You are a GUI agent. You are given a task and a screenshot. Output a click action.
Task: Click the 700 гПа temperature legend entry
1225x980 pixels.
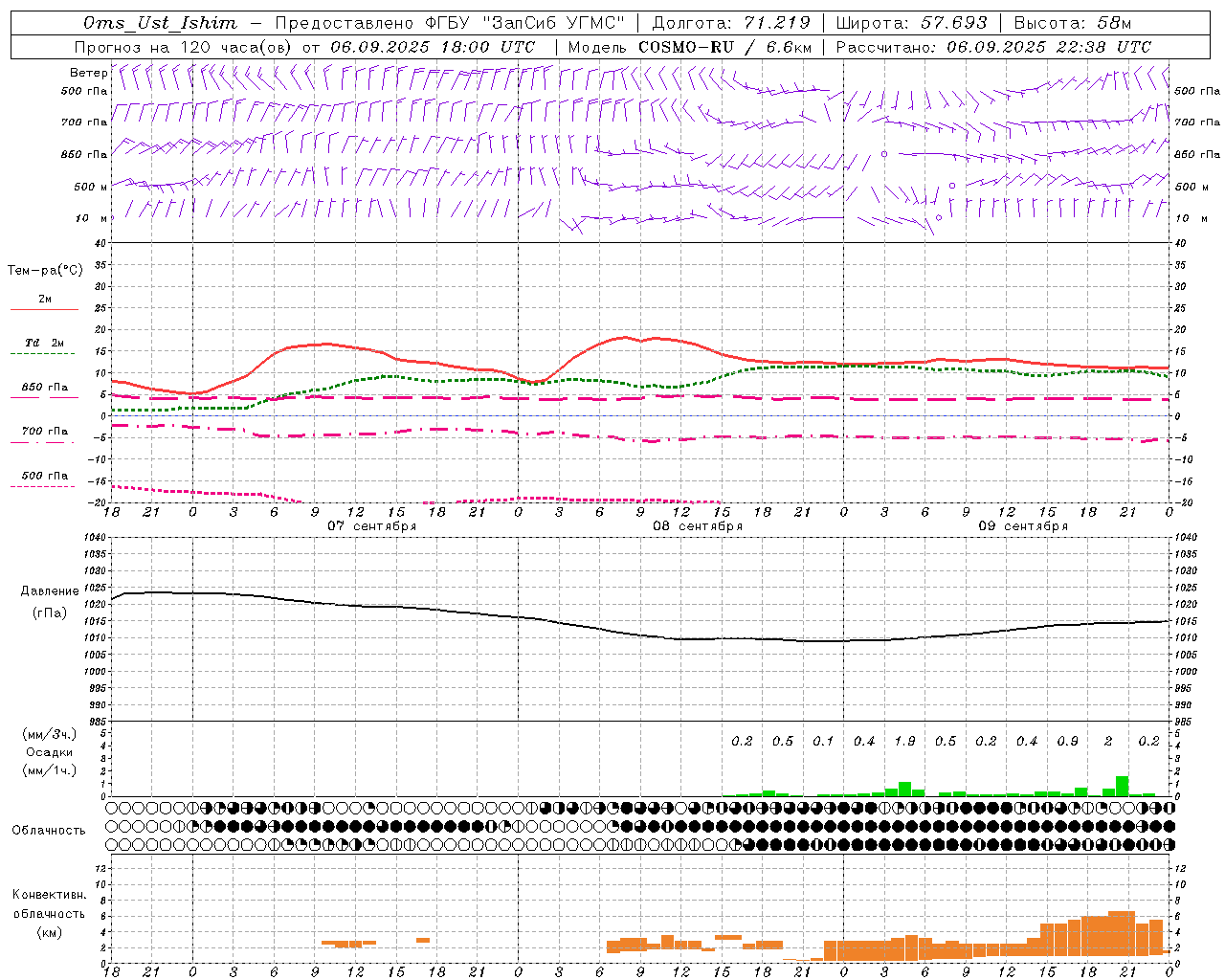pyautogui.click(x=45, y=431)
